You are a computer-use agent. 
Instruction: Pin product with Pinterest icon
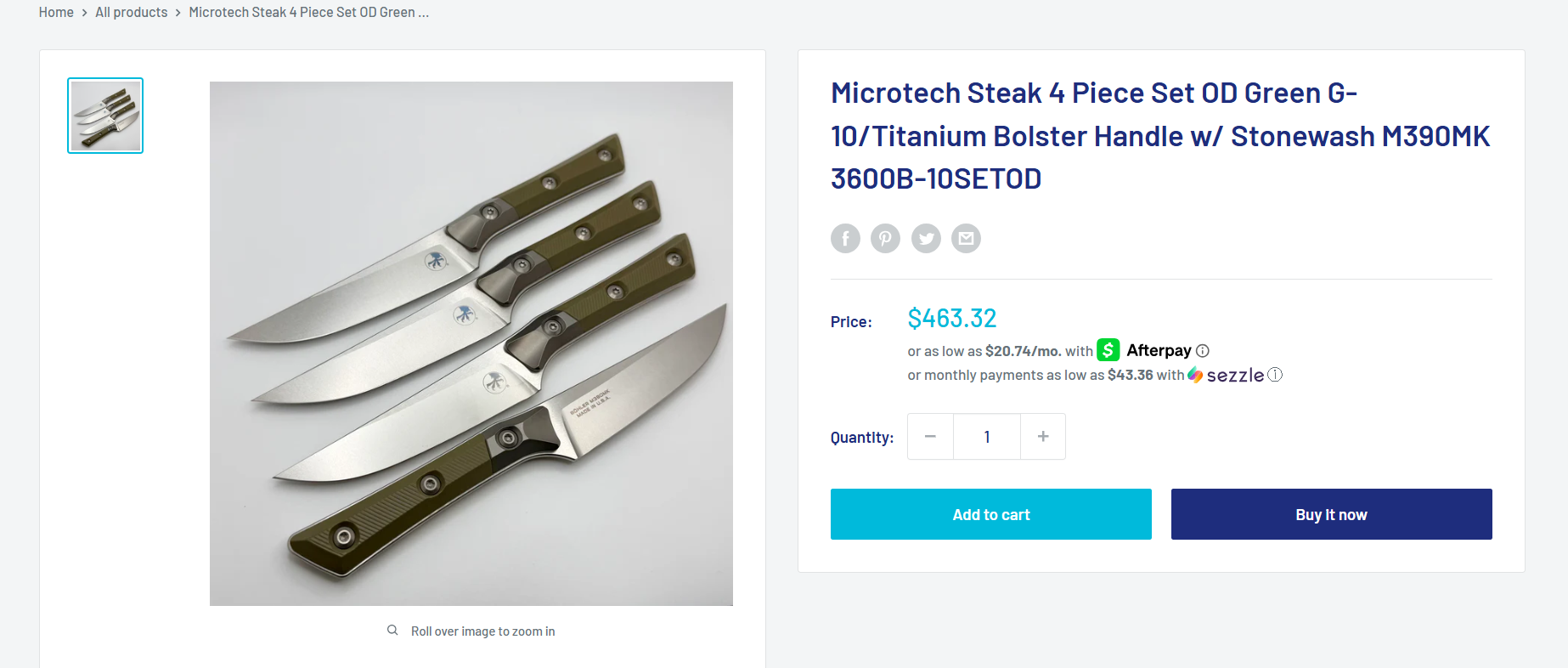pos(885,239)
